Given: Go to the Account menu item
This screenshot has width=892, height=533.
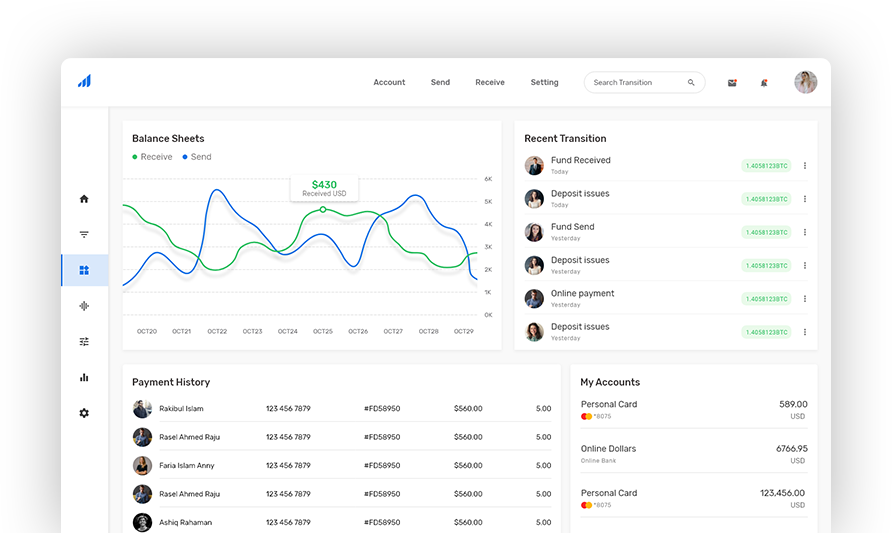Looking at the screenshot, I should [389, 83].
